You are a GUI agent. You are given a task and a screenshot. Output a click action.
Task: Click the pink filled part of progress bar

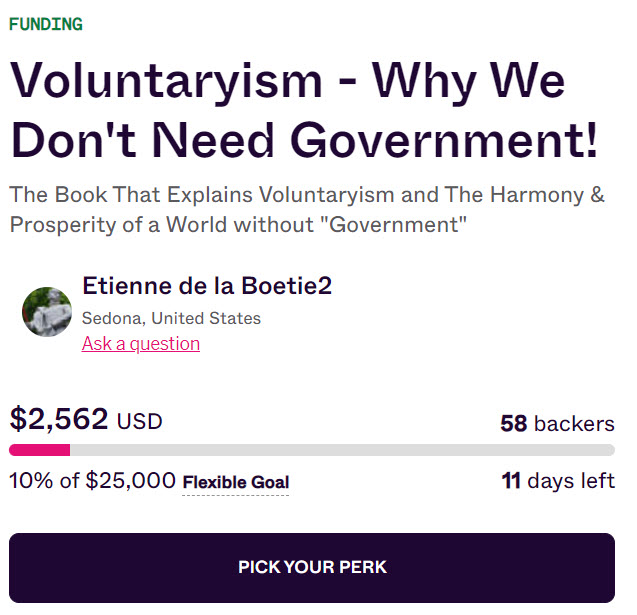tap(39, 450)
